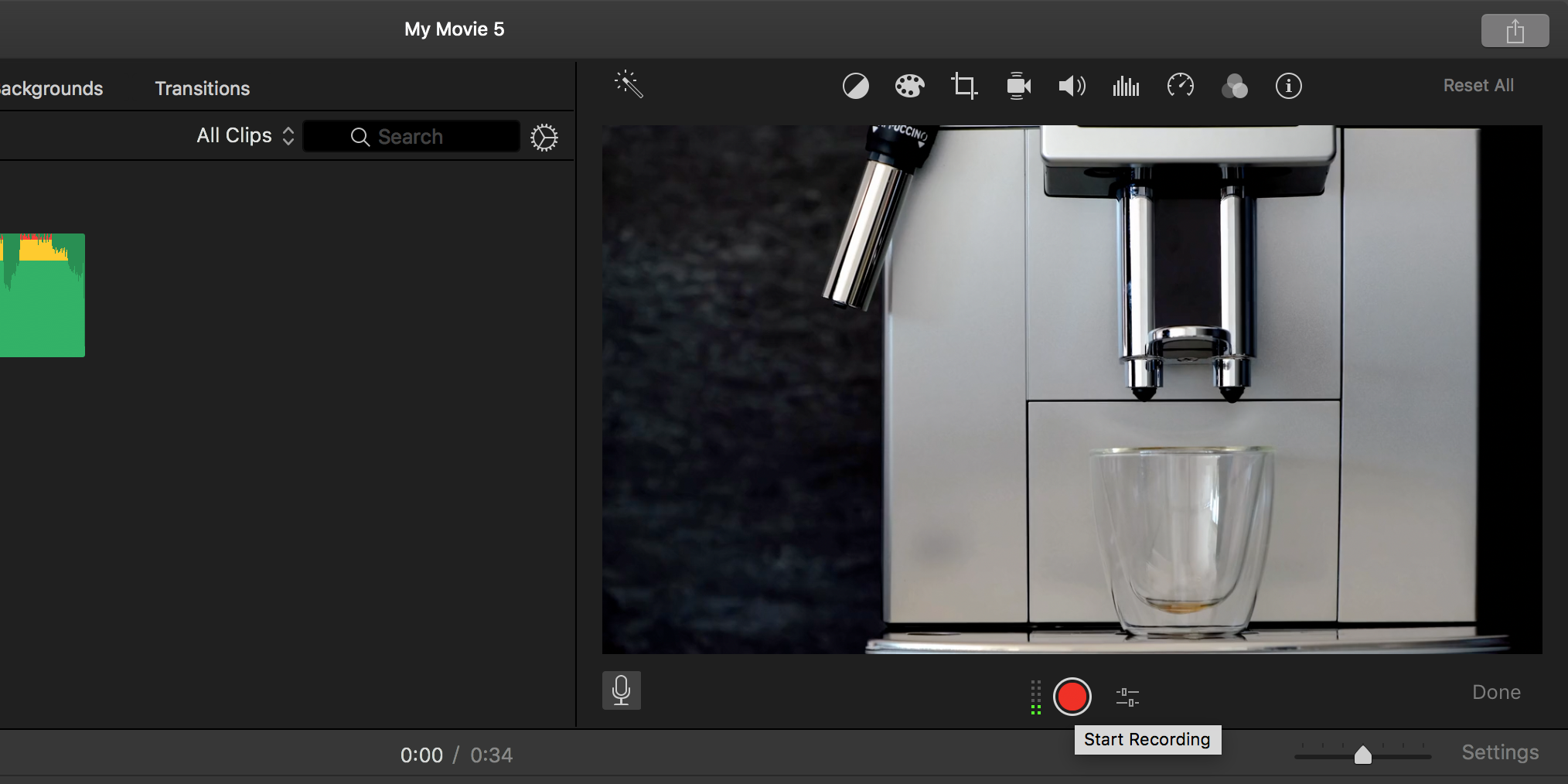The image size is (1568, 784).
Task: Open the Clip Filter effects
Action: click(1234, 86)
